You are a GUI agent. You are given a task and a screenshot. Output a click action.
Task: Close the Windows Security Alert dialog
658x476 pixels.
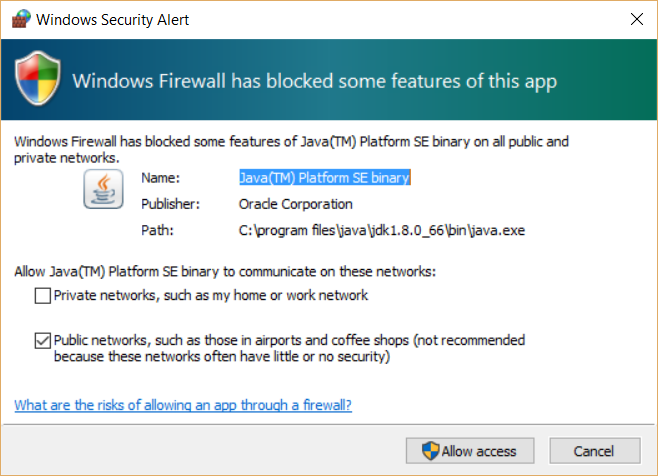click(x=636, y=19)
